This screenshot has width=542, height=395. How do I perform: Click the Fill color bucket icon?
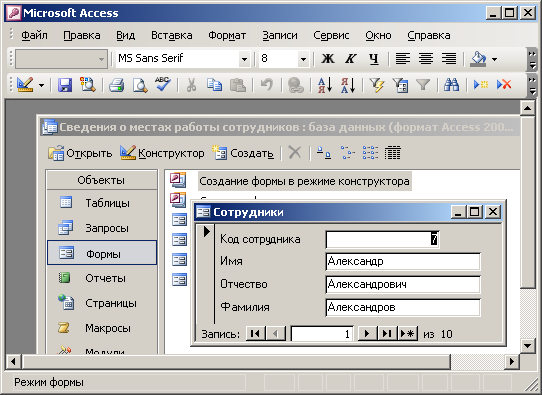point(478,59)
